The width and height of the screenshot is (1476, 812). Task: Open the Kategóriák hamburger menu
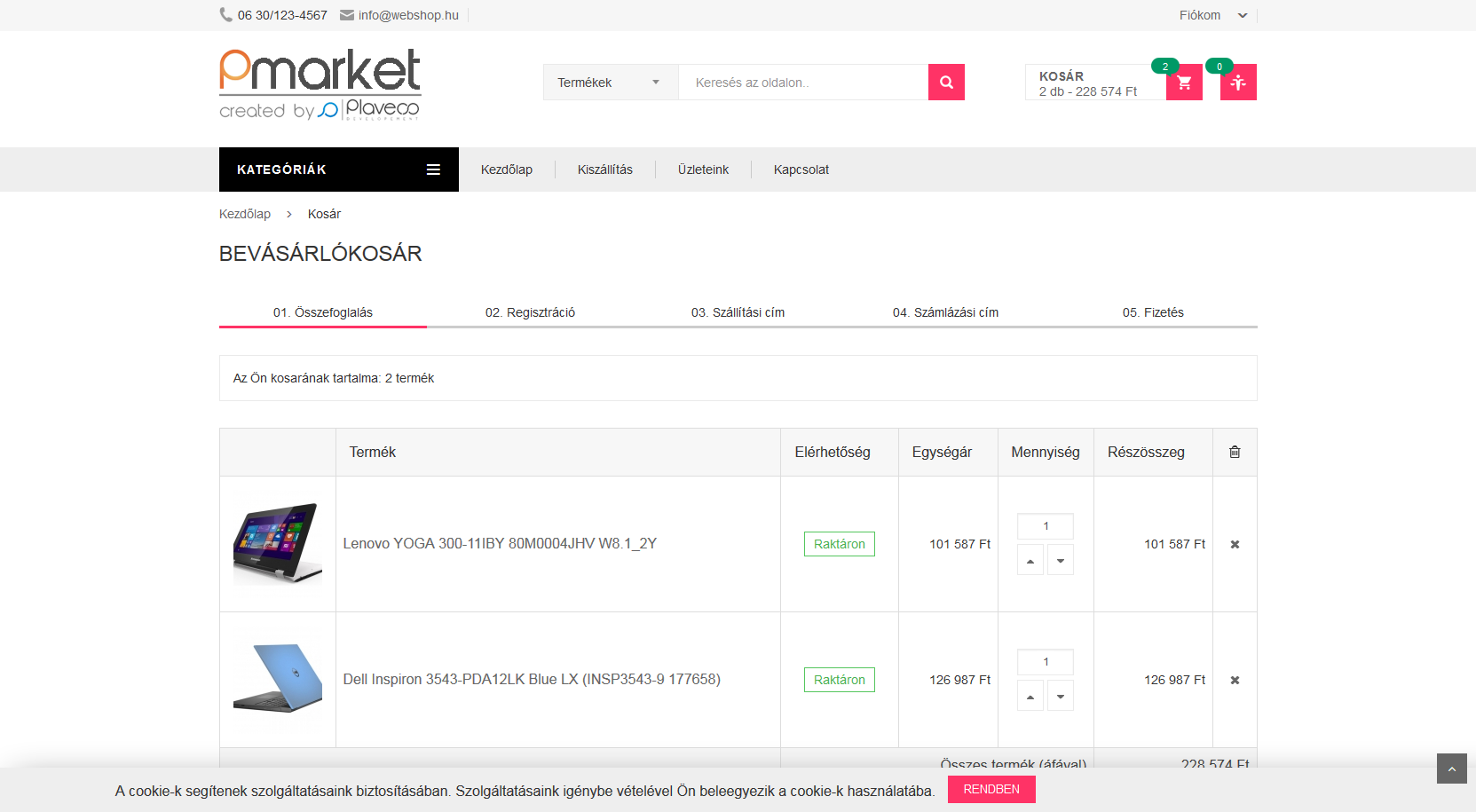433,169
